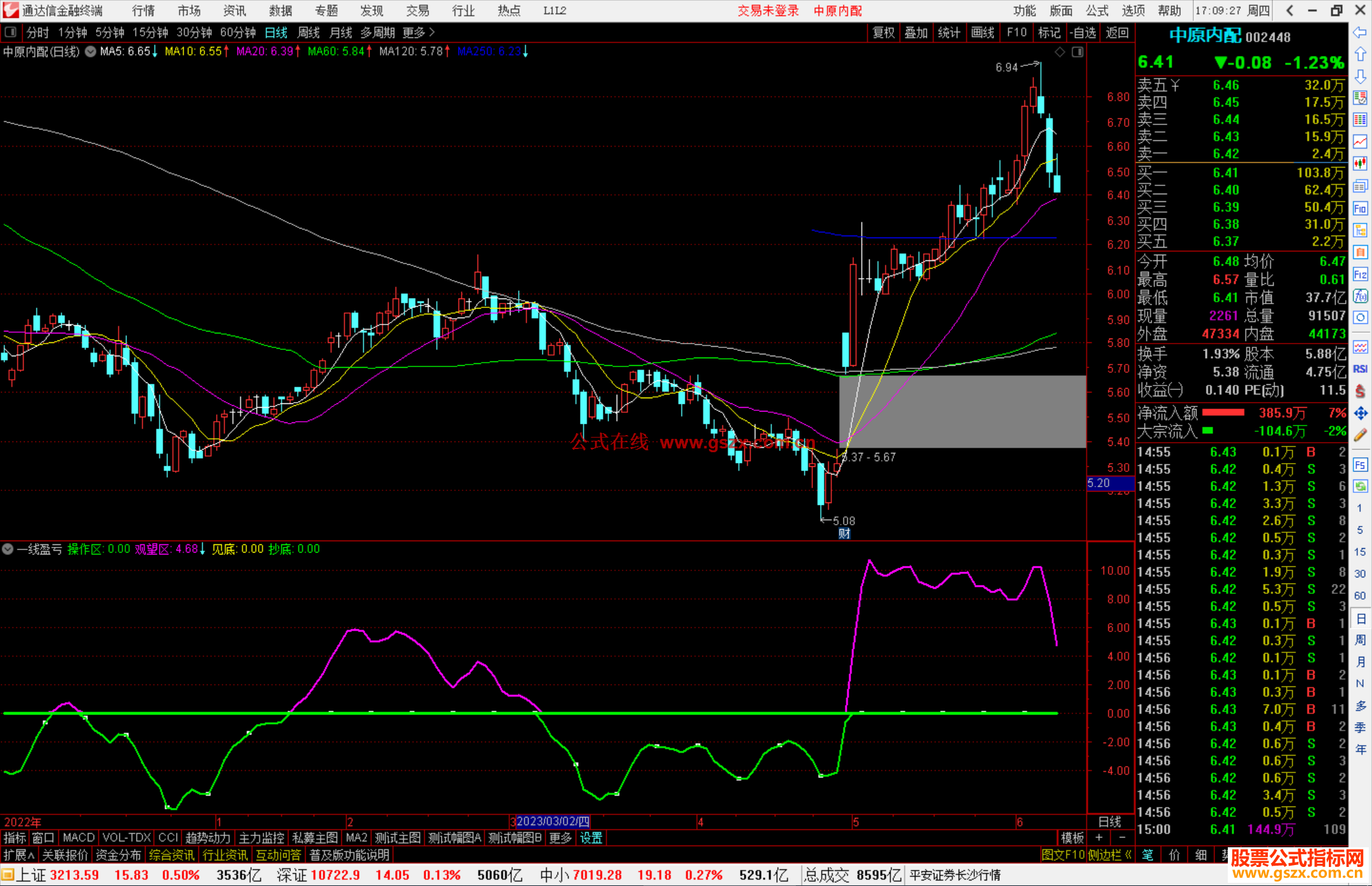
Task: Click the four-way move arrows icon
Action: [x=1360, y=413]
